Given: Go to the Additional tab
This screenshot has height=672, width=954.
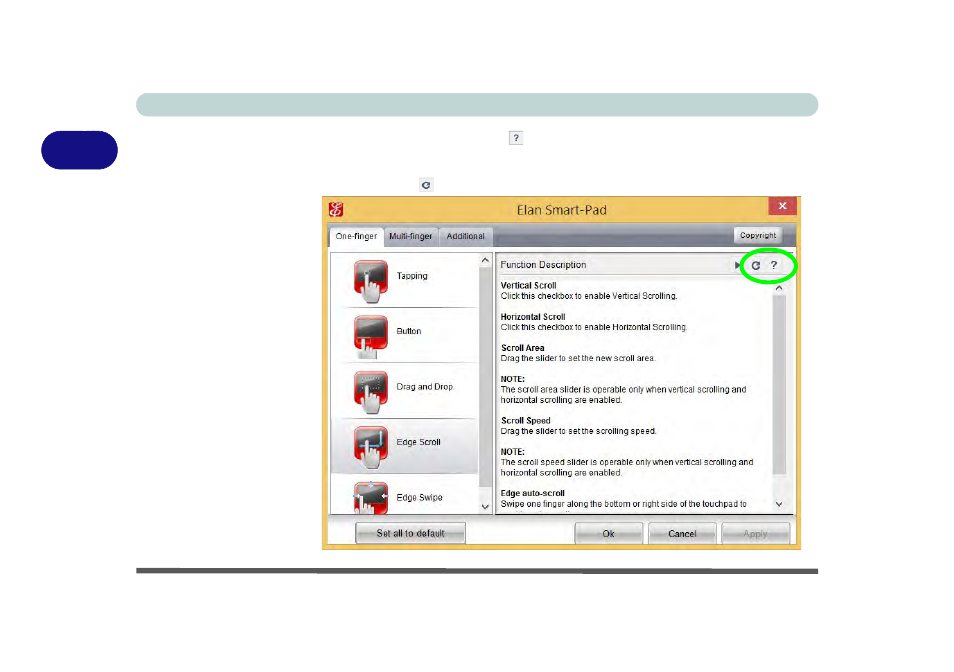Looking at the screenshot, I should pos(465,236).
